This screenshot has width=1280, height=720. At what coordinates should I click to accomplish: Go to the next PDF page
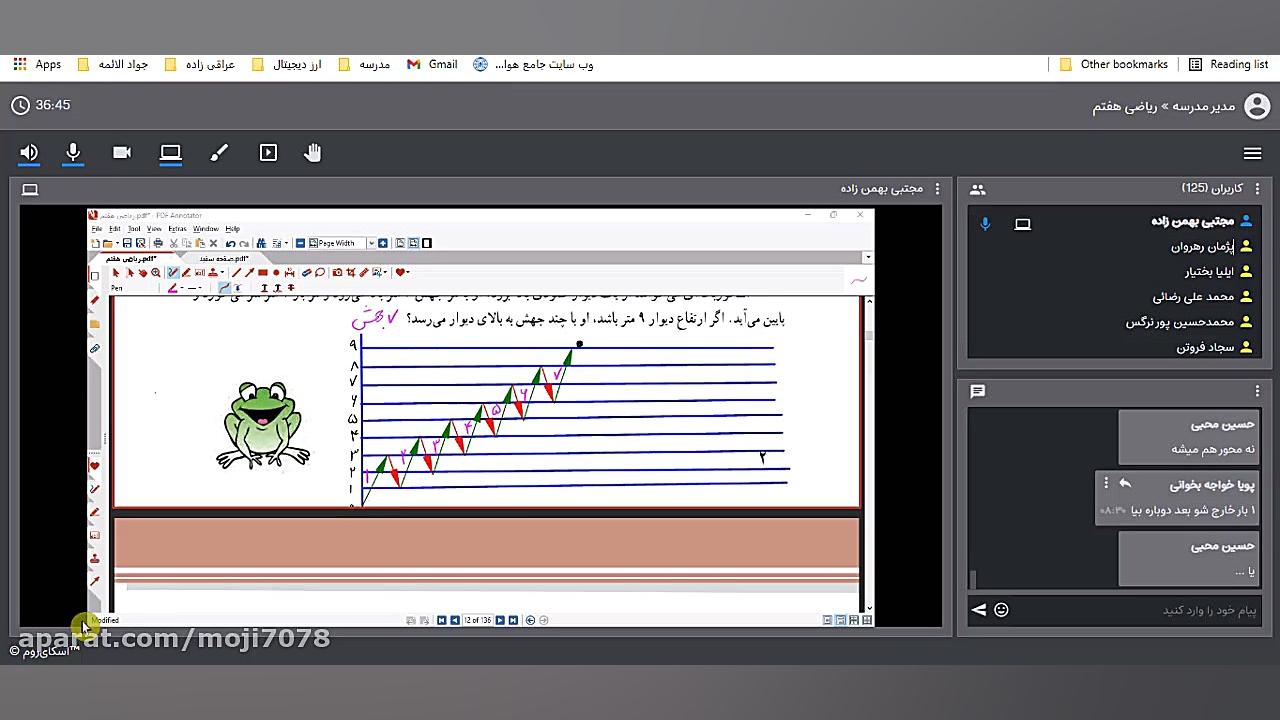[500, 620]
